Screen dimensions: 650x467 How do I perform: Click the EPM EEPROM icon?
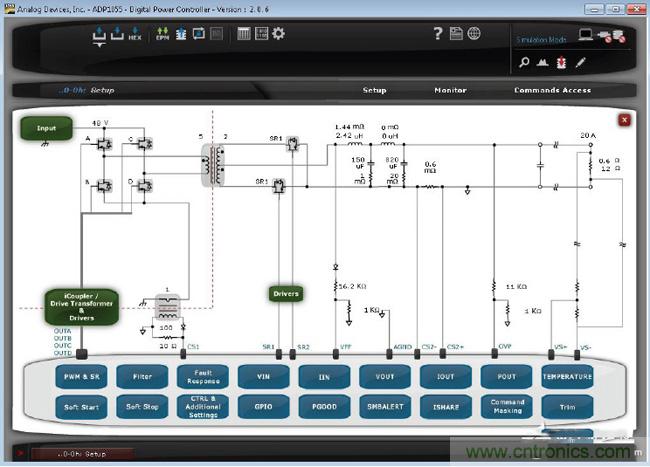pyautogui.click(x=163, y=34)
